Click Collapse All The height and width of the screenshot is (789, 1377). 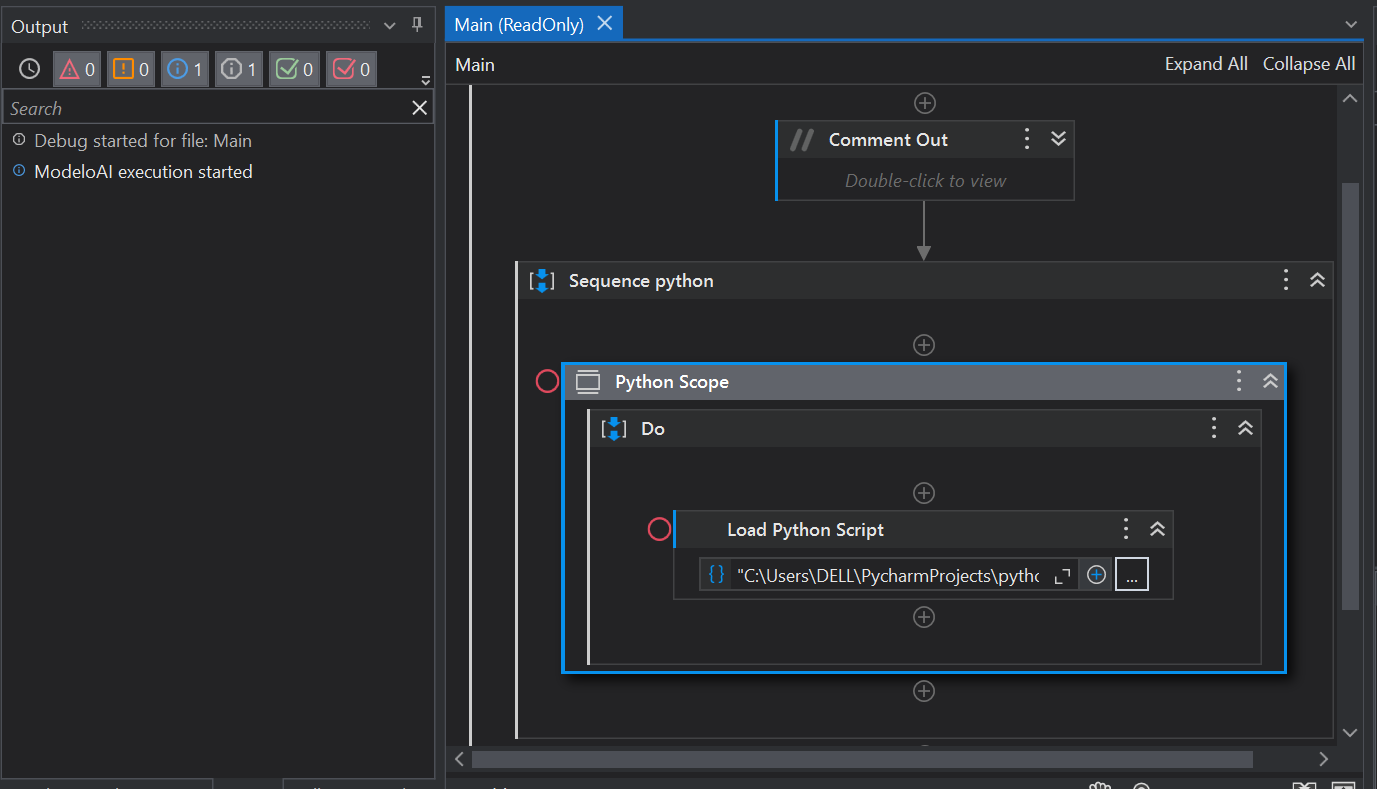click(1309, 64)
